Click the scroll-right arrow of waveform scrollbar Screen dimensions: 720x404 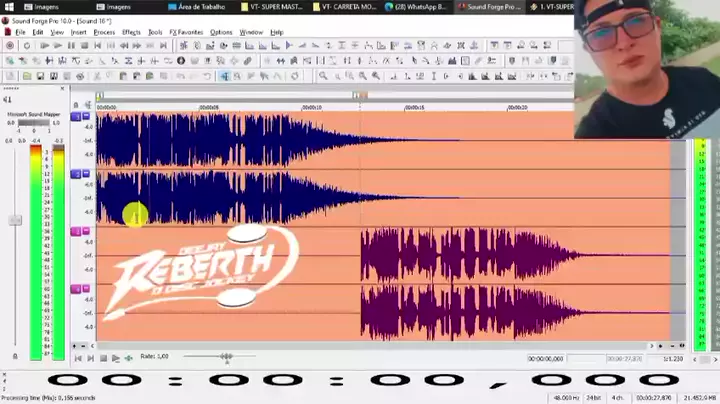pos(651,346)
